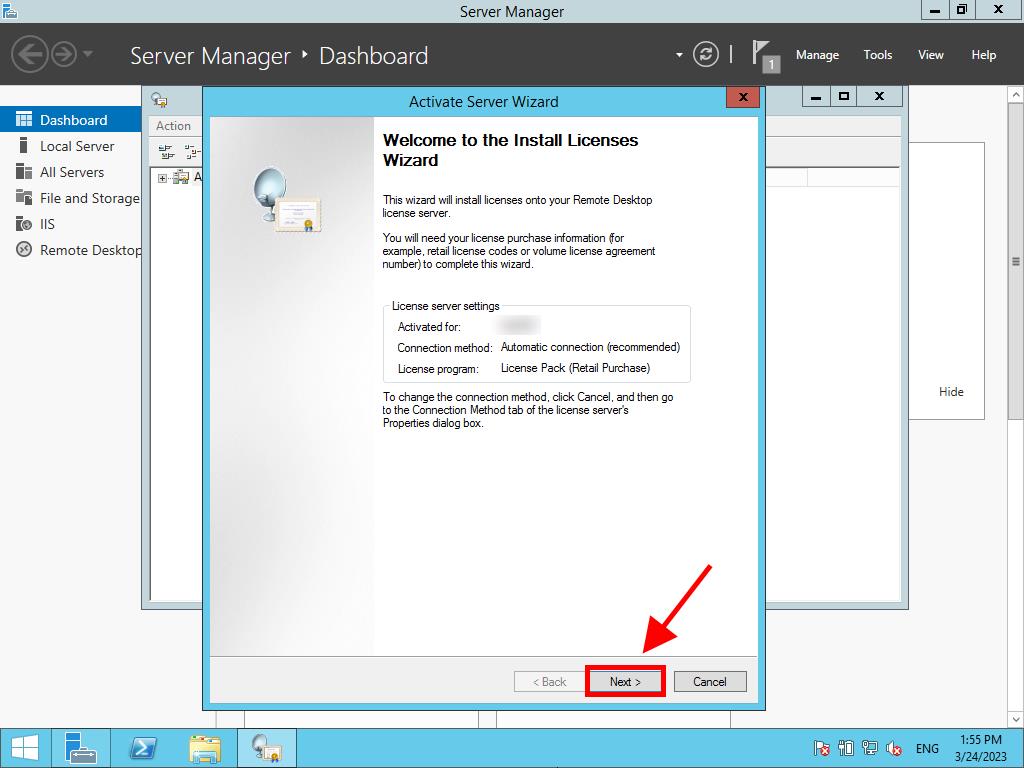Open the View menu
Screen dimensions: 1024x768
(931, 55)
